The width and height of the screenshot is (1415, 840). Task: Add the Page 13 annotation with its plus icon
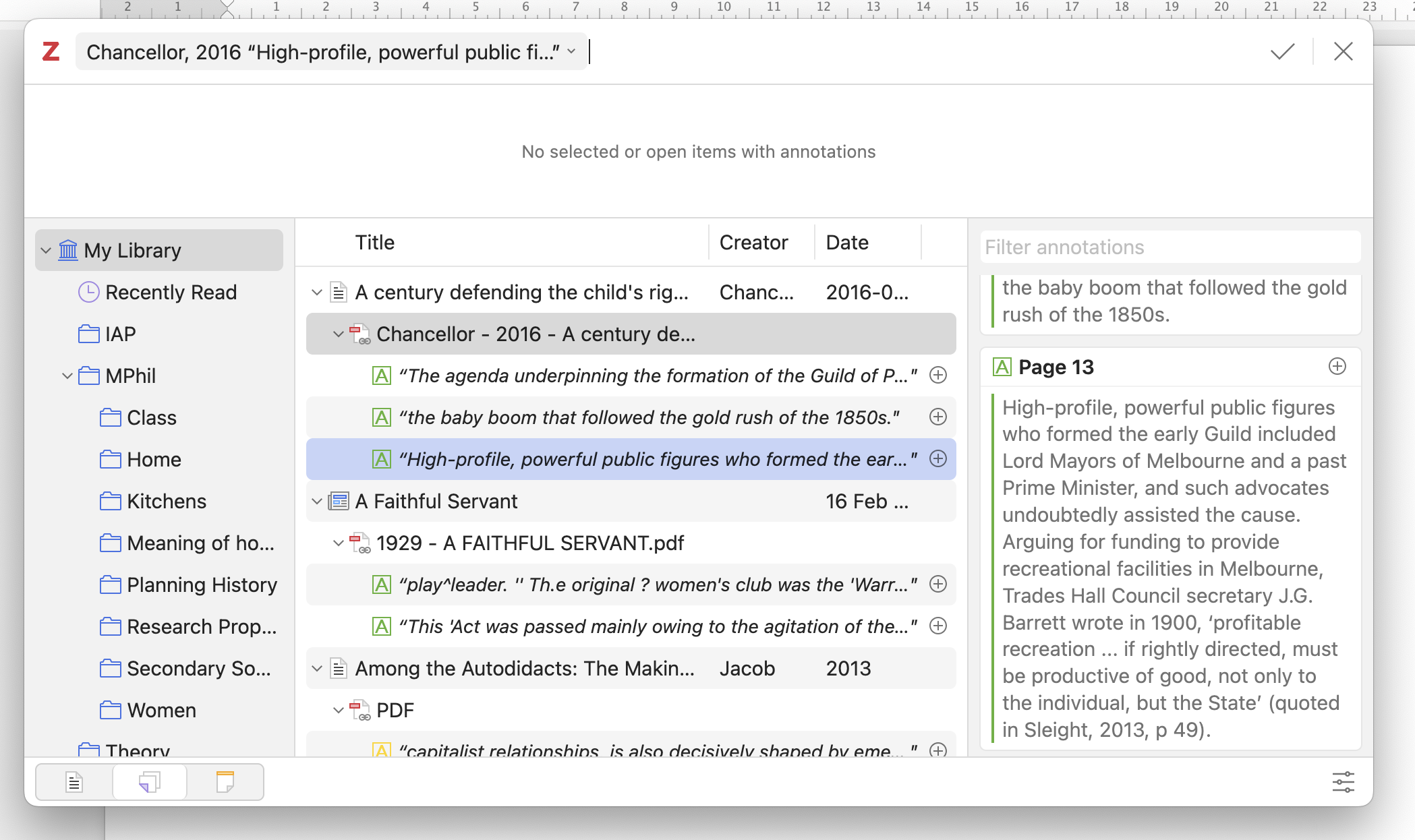click(x=1337, y=366)
